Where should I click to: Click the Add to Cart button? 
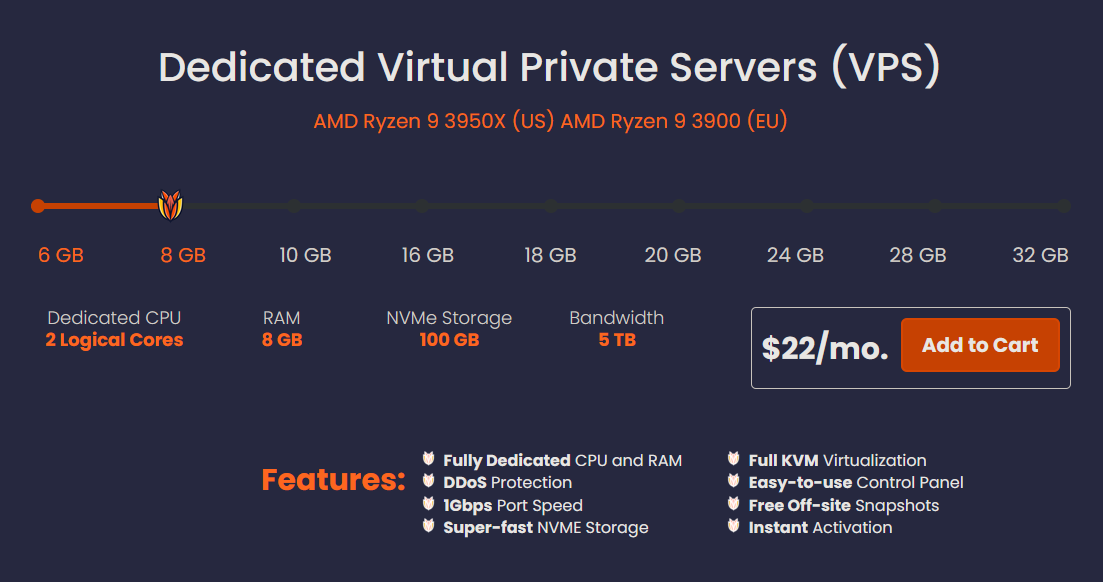[x=980, y=344]
